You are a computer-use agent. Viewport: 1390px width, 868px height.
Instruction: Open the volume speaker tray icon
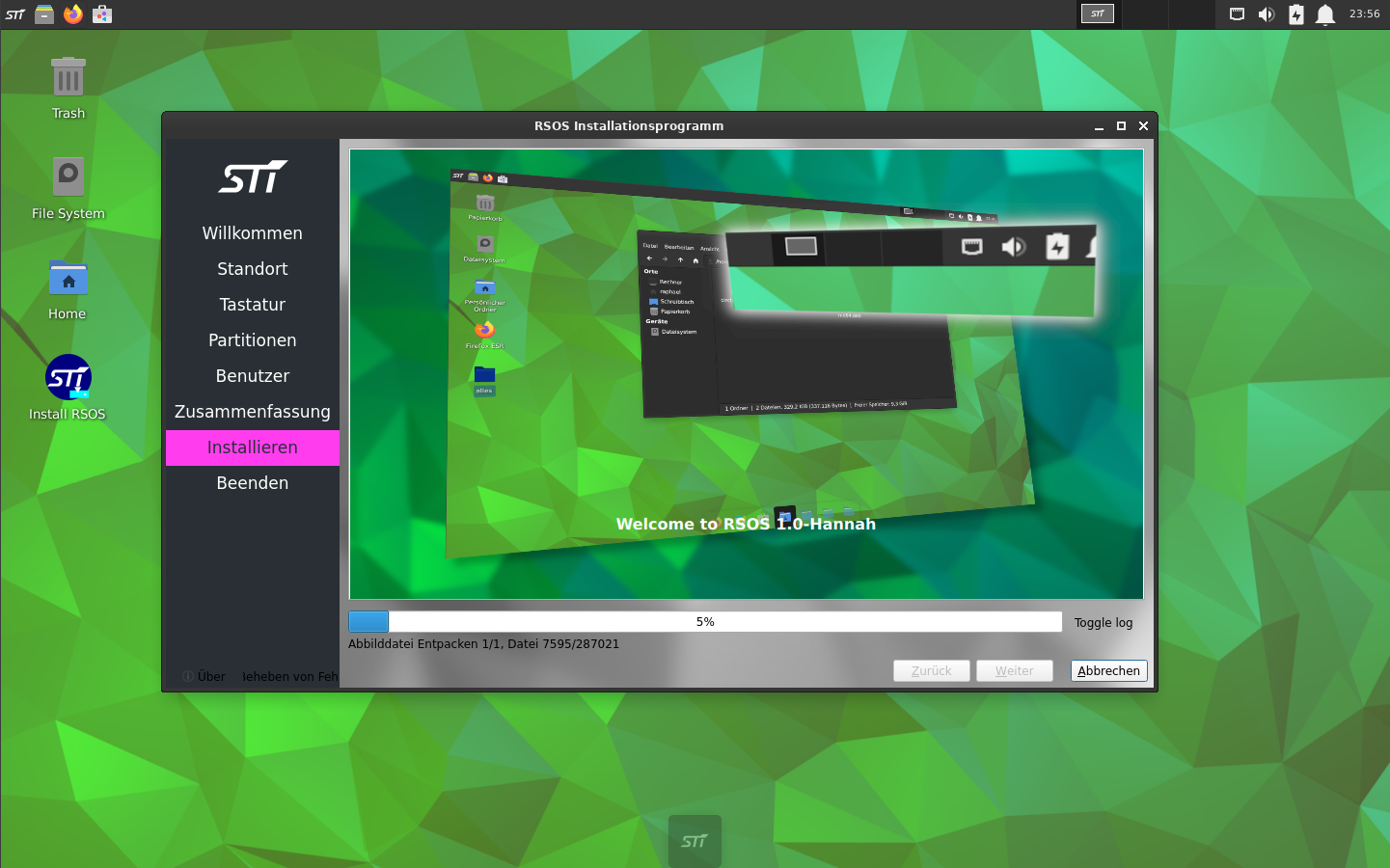coord(1267,14)
